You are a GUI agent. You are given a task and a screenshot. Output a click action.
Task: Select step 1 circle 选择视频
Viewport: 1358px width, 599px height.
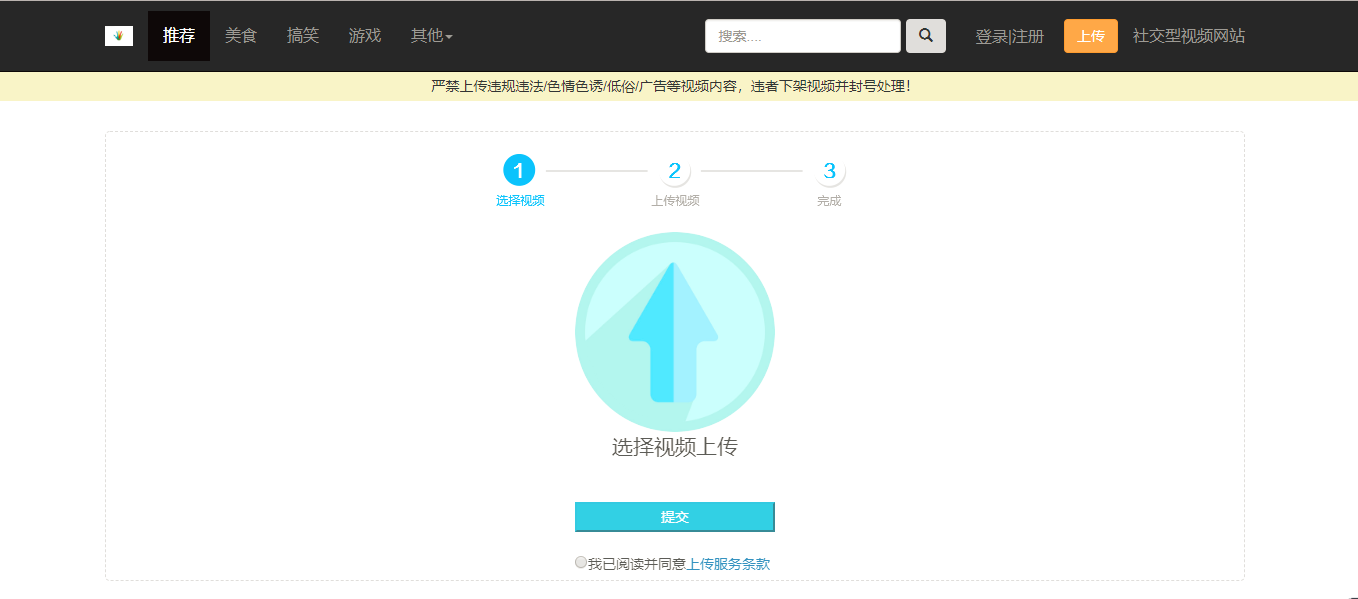pyautogui.click(x=519, y=171)
